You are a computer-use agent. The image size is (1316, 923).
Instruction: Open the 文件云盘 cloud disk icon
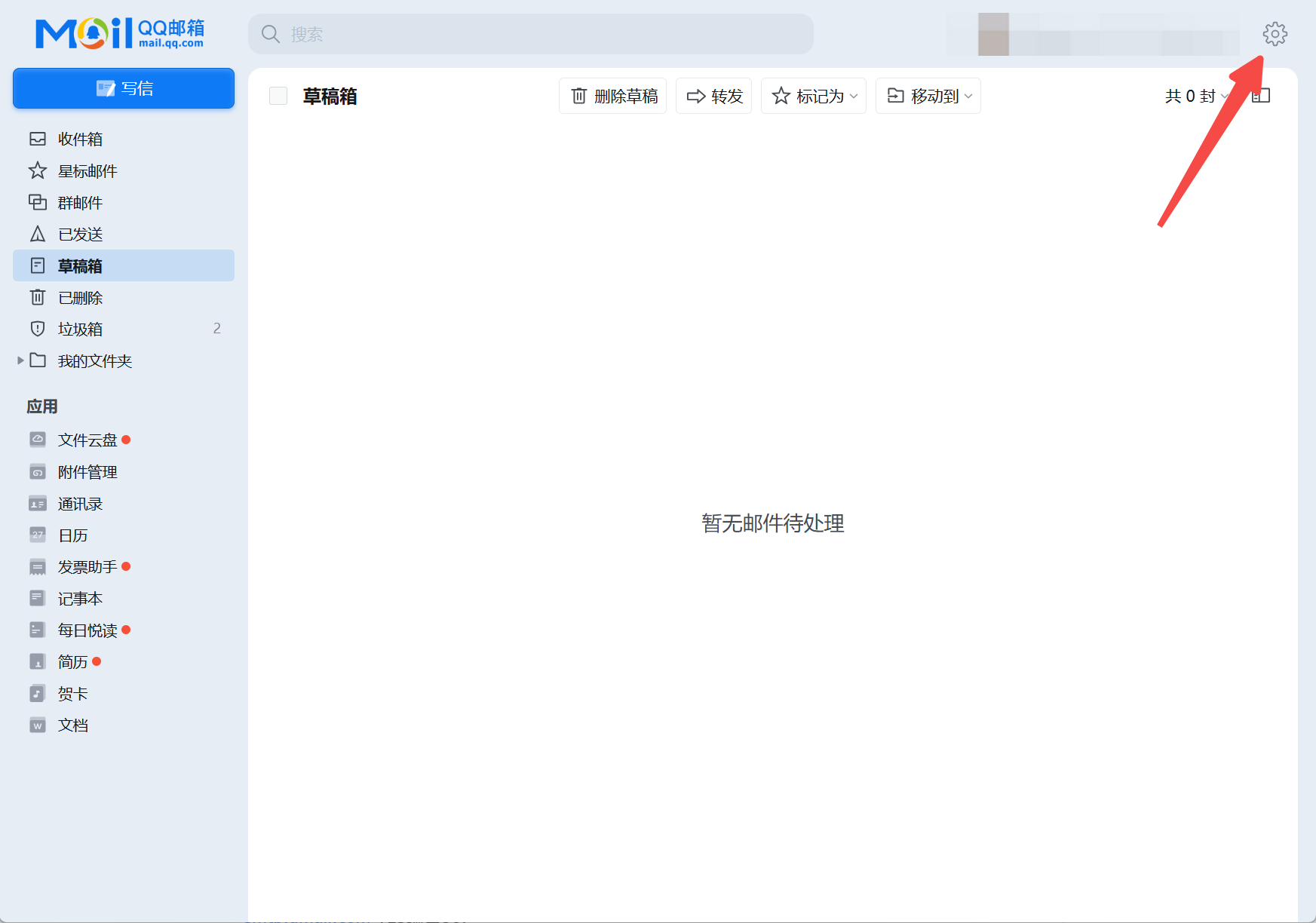coord(38,440)
